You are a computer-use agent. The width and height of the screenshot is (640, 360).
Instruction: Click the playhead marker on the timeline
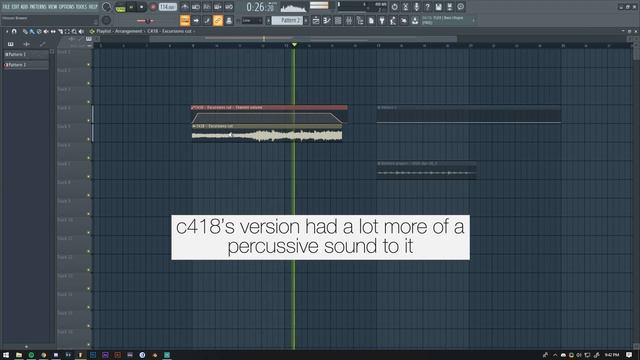point(294,44)
